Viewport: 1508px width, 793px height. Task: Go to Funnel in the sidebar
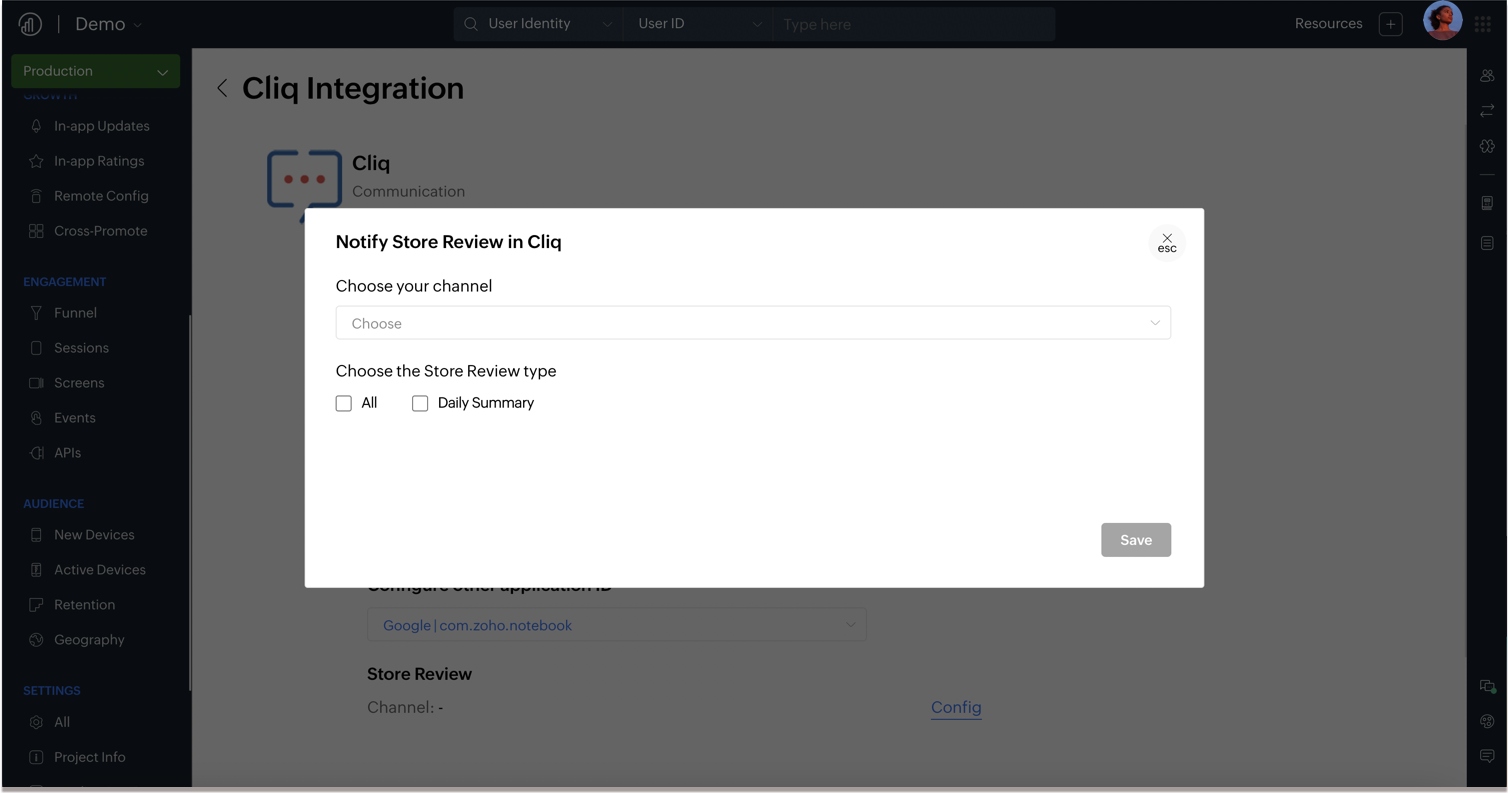76,313
